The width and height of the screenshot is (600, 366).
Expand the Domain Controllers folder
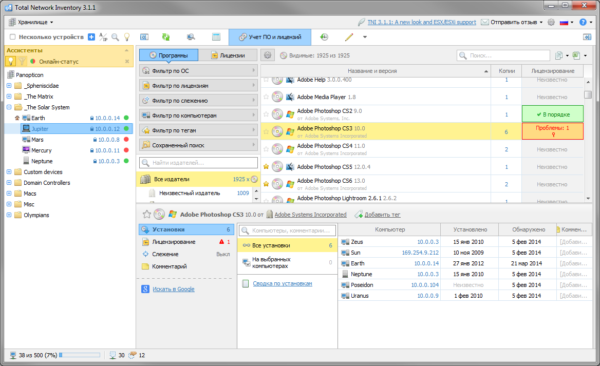click(9, 183)
